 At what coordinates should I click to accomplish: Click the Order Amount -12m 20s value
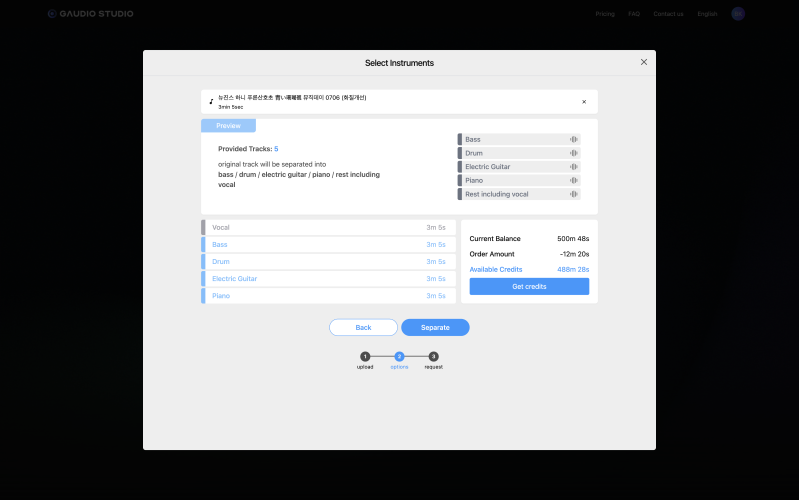(x=574, y=254)
